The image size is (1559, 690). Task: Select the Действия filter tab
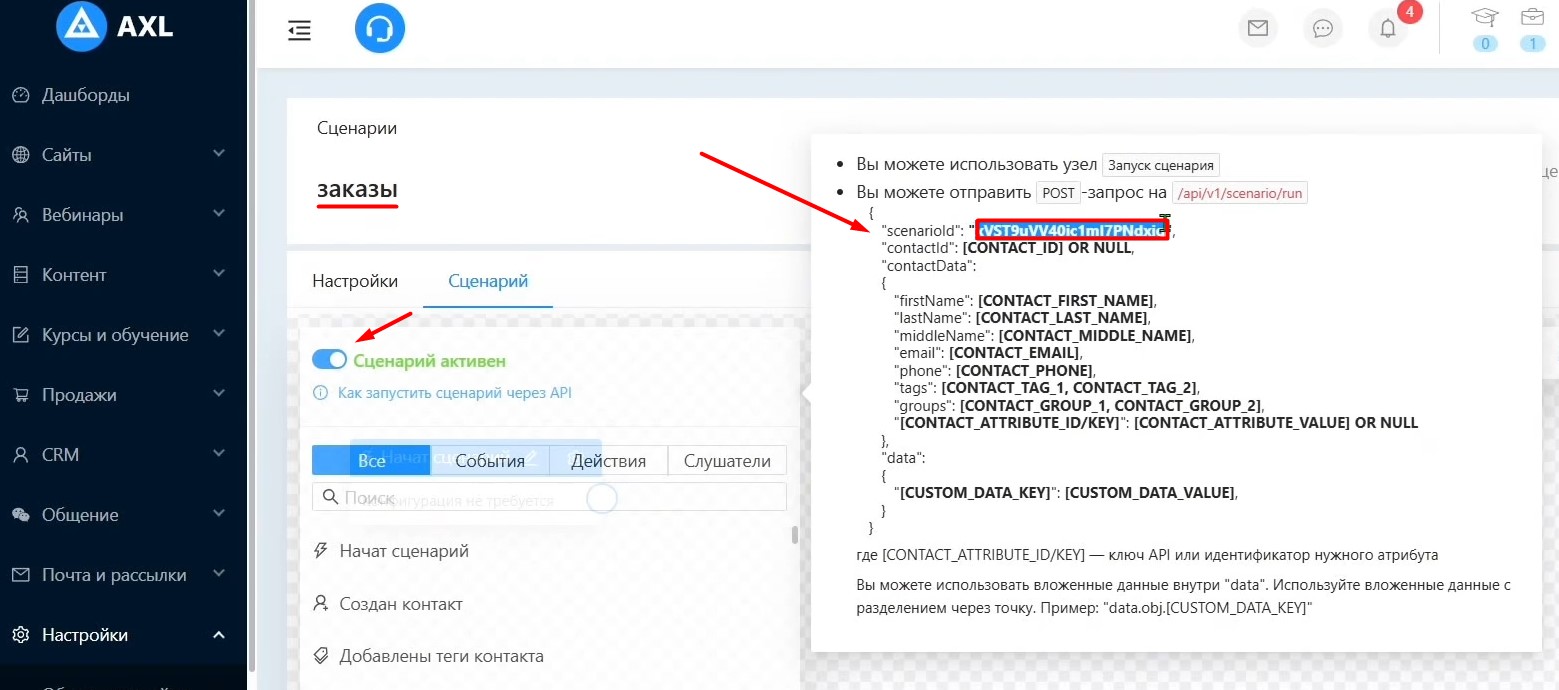[608, 461]
